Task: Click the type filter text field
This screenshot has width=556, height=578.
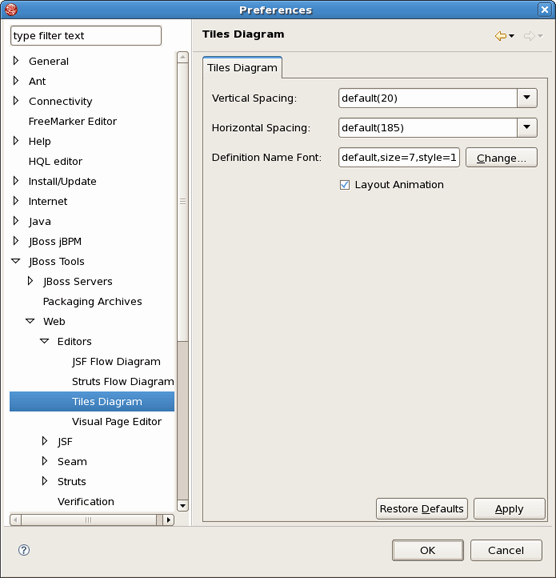Action: tap(86, 36)
